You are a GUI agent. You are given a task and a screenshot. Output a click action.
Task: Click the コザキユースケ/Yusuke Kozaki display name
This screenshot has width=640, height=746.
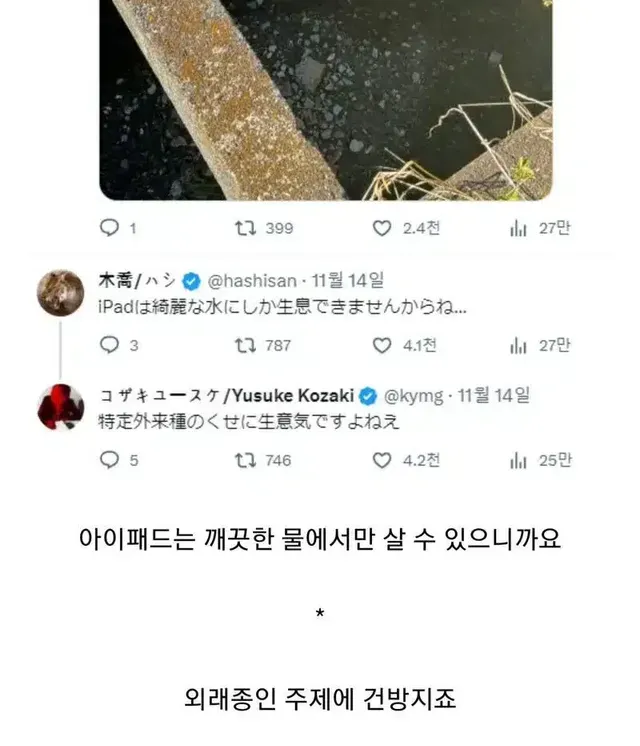point(226,396)
